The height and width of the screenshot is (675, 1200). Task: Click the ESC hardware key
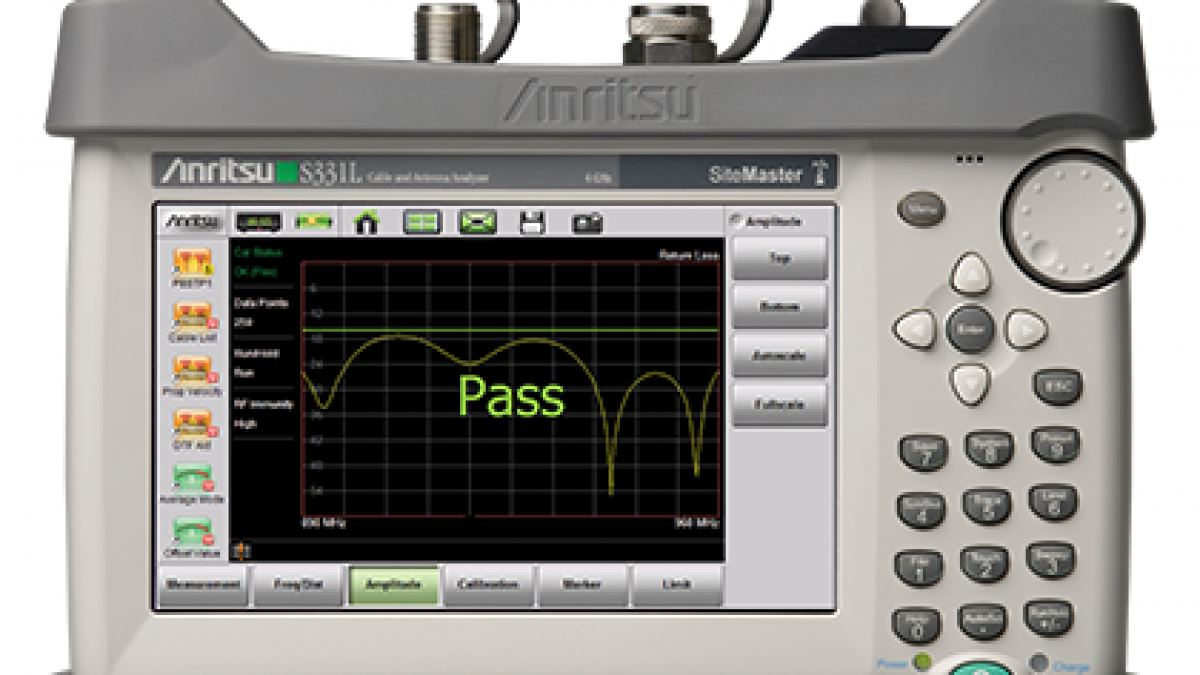1058,386
